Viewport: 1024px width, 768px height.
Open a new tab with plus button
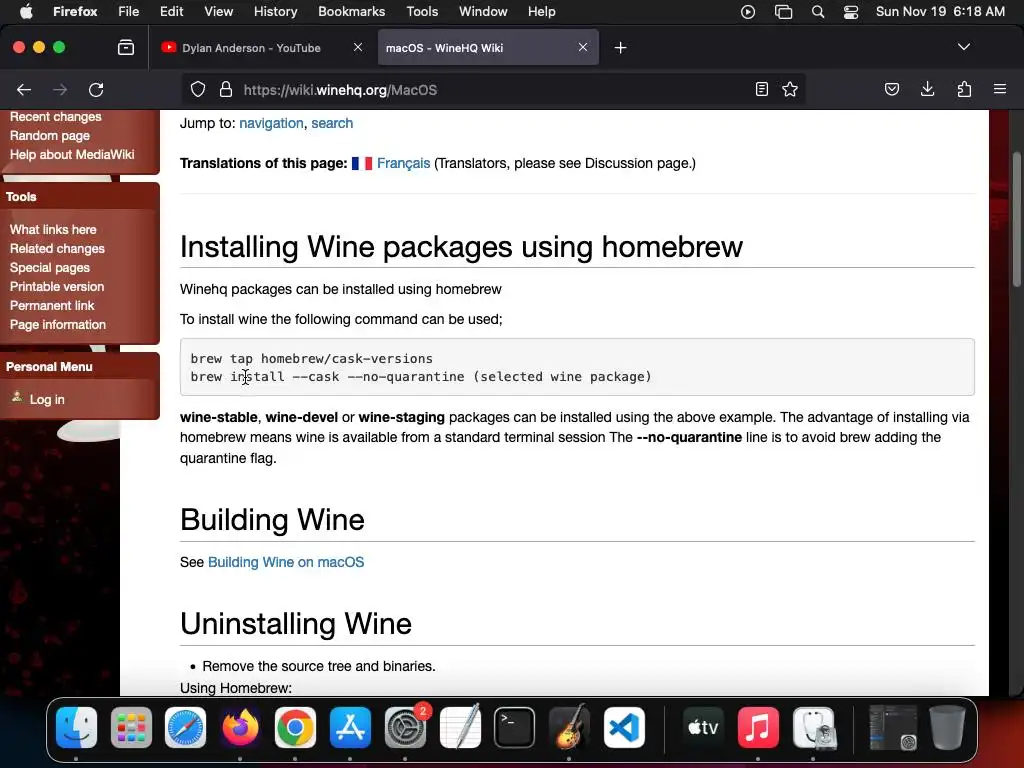pos(620,48)
